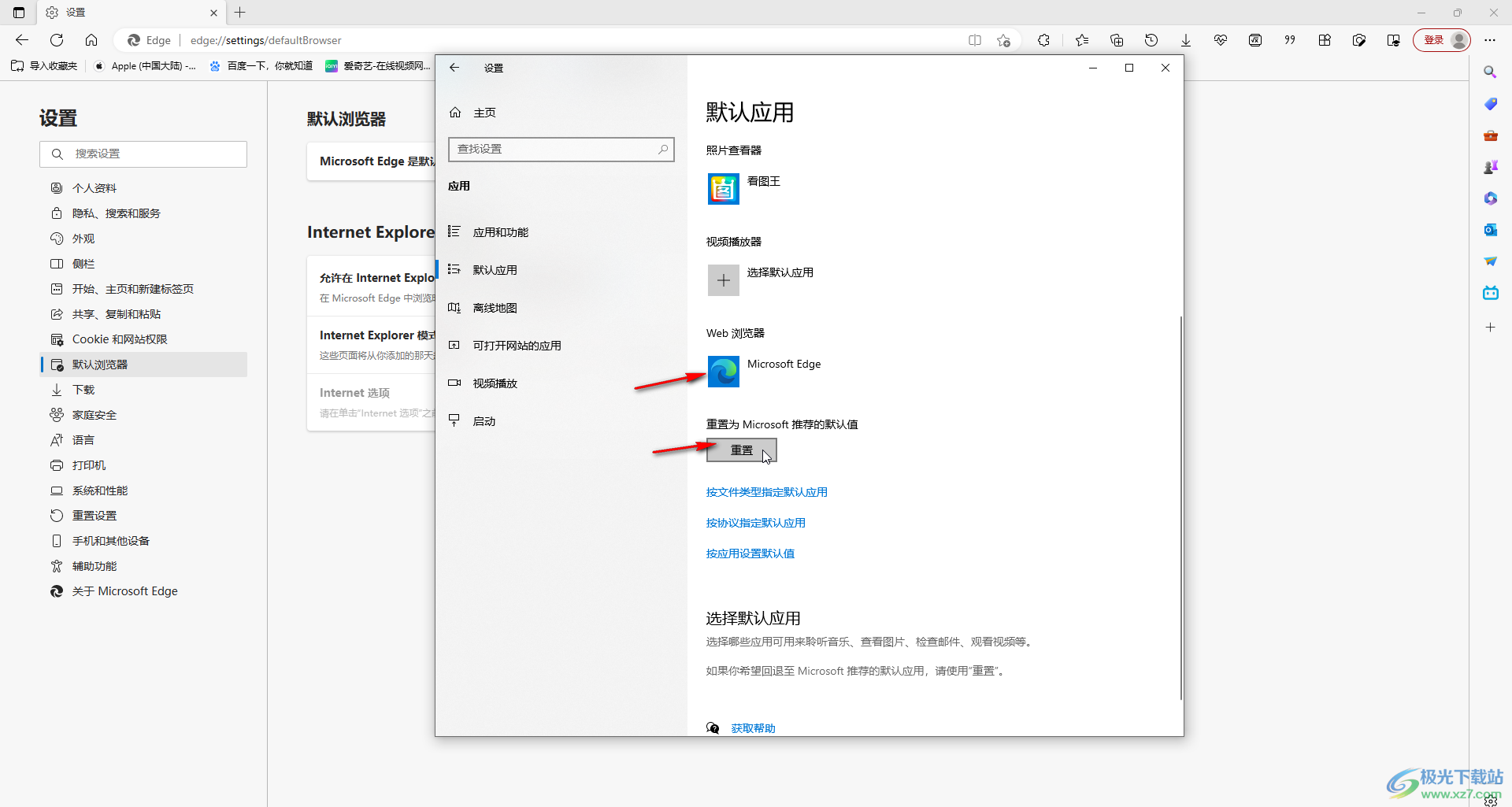Select 家庭安全 in Edge settings
Screen dimensions: 1512x807
point(143,415)
